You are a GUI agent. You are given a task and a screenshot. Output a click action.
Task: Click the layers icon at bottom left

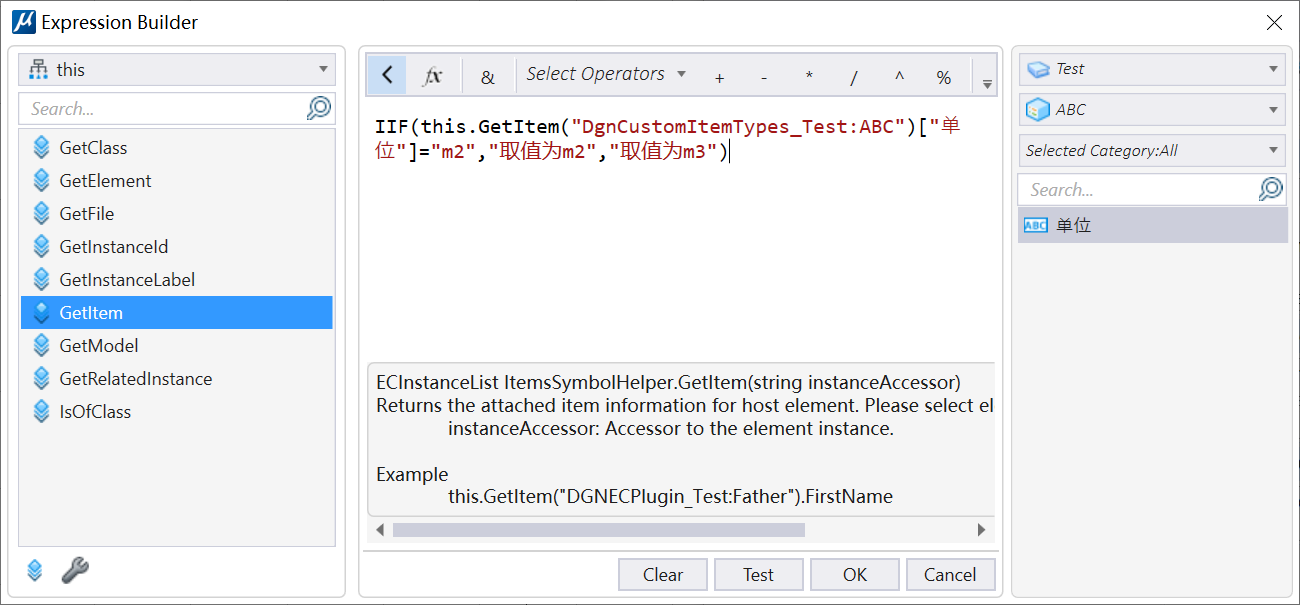coord(35,570)
